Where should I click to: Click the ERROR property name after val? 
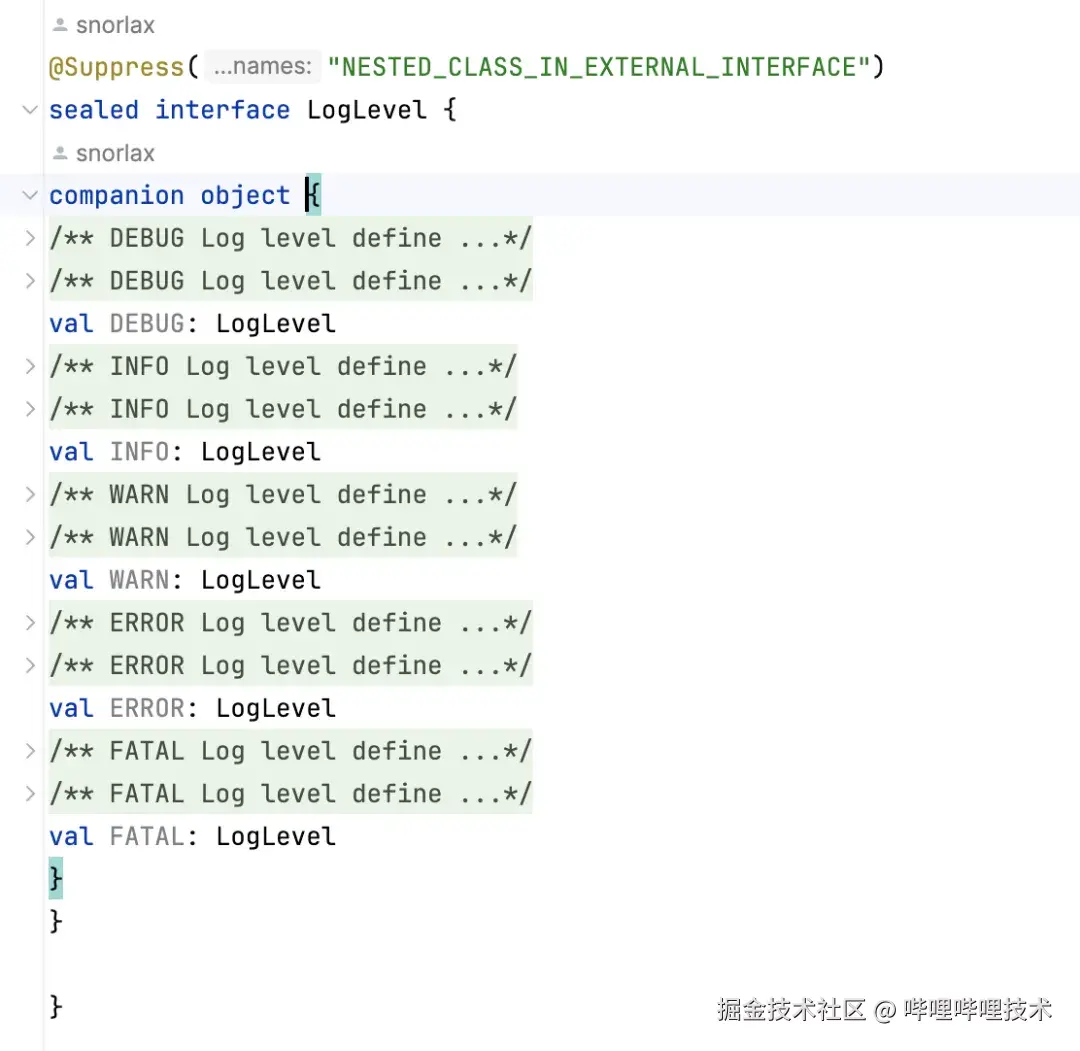(147, 708)
